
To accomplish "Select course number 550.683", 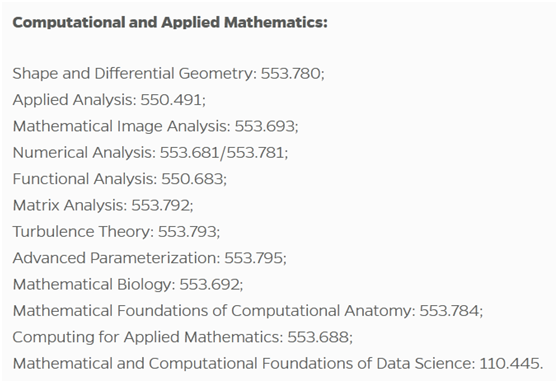I will [192, 179].
